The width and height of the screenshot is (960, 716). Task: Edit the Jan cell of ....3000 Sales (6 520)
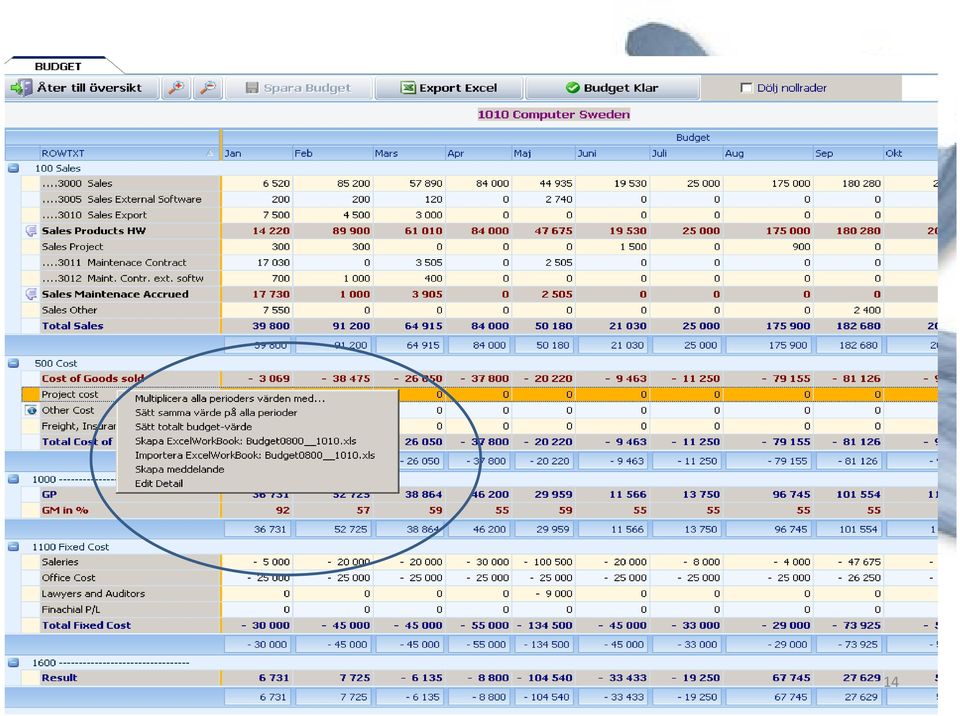point(257,183)
